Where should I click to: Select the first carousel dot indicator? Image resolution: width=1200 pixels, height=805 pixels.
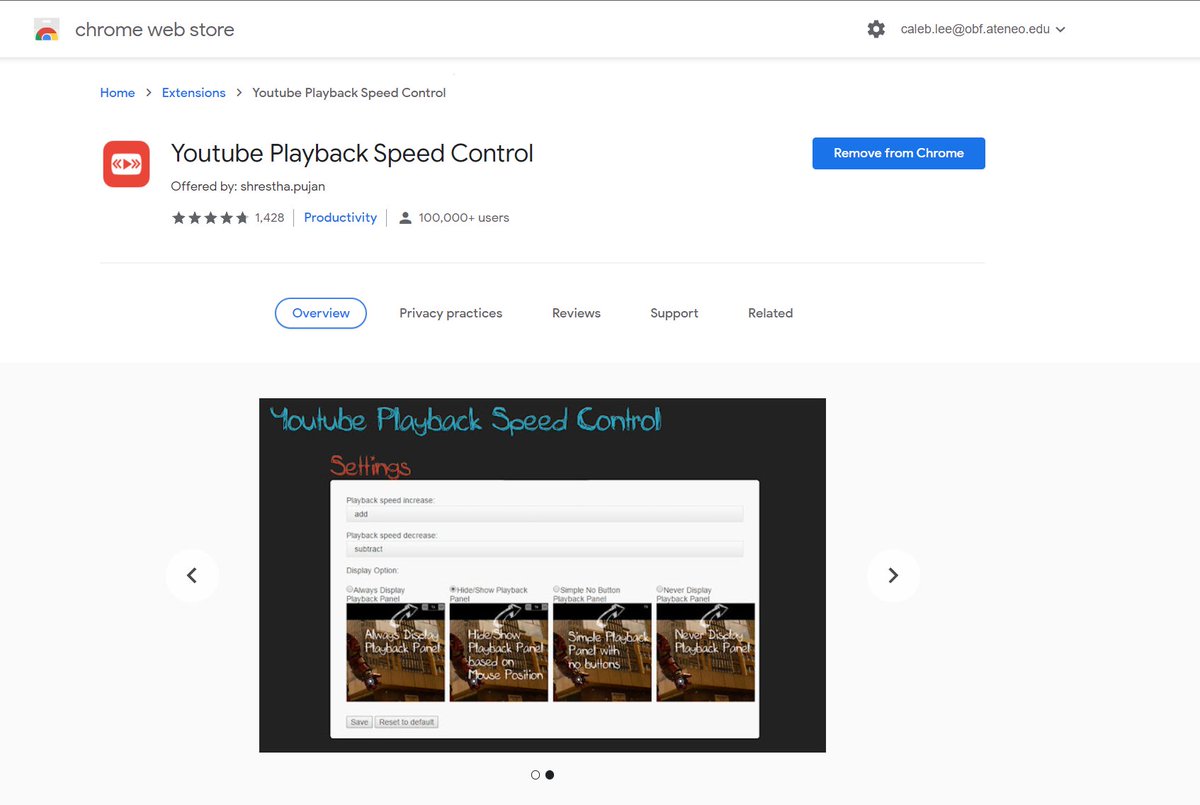[x=535, y=775]
